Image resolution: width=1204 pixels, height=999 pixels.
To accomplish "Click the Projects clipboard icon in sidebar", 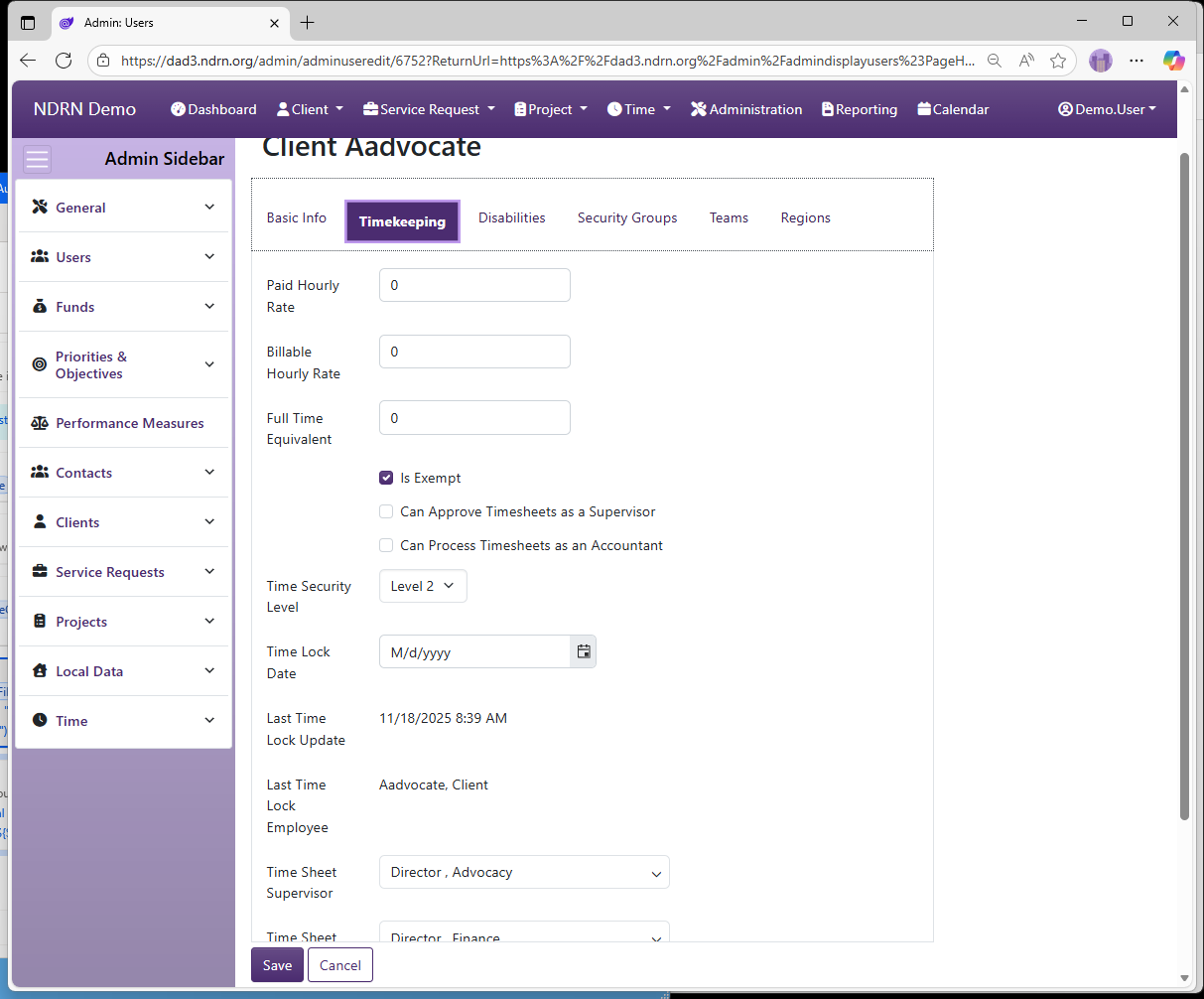I will pyautogui.click(x=40, y=621).
